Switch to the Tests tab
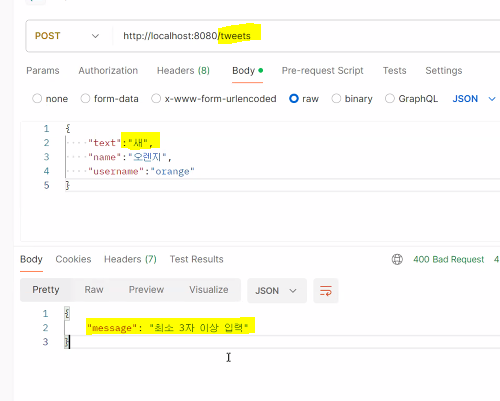Viewport: 500px width, 401px height. [394, 71]
